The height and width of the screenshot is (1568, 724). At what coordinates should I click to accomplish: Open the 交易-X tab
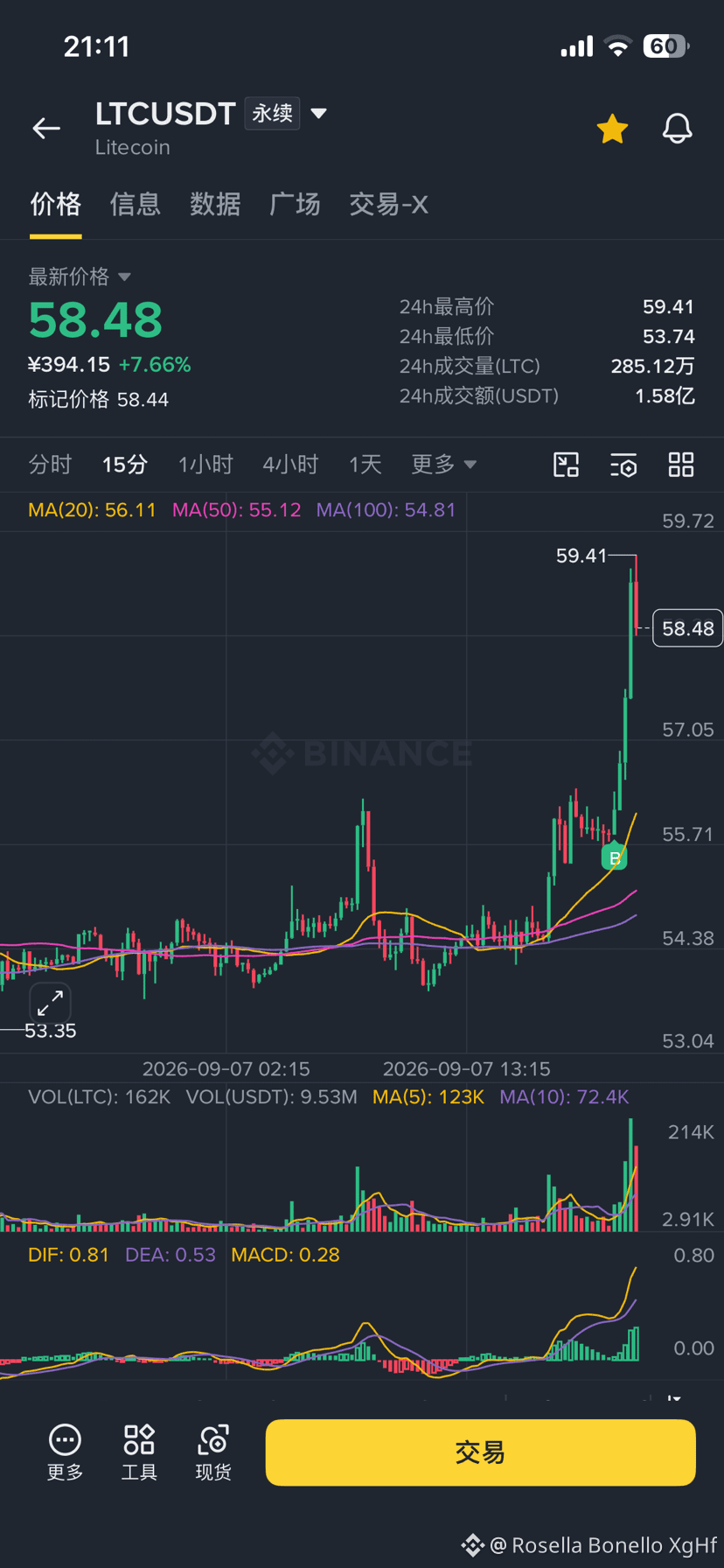(x=388, y=205)
